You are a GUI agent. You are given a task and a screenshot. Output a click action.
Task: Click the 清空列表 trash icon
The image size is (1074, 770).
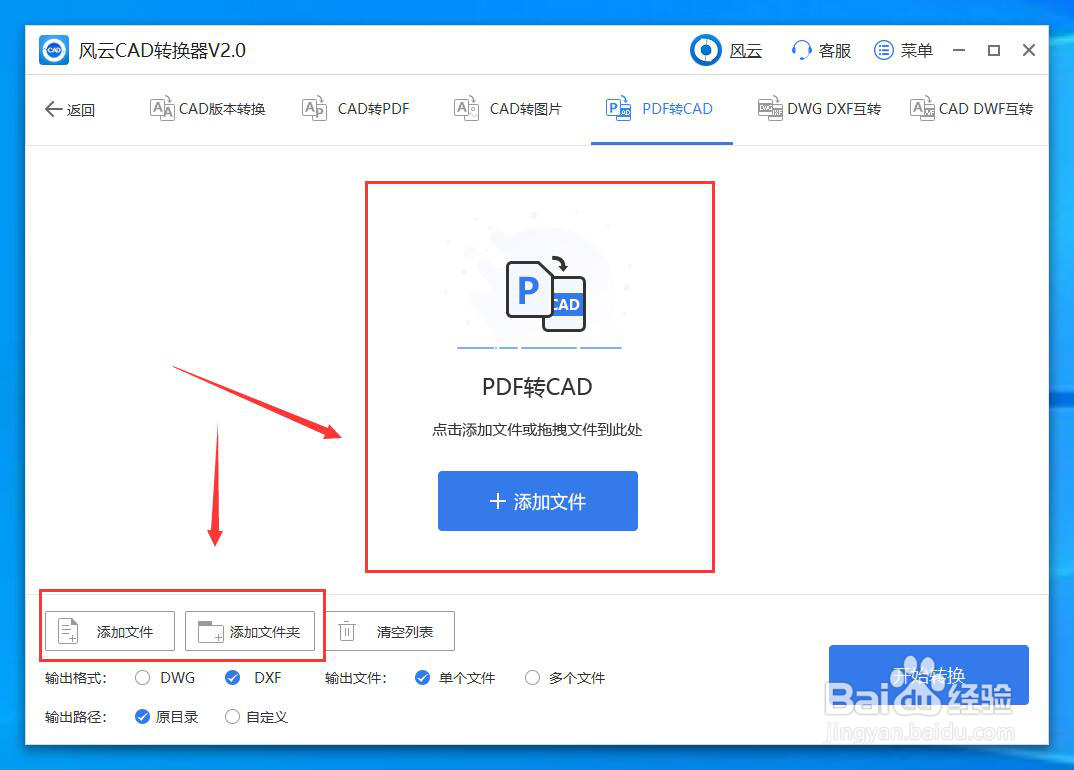[x=347, y=631]
